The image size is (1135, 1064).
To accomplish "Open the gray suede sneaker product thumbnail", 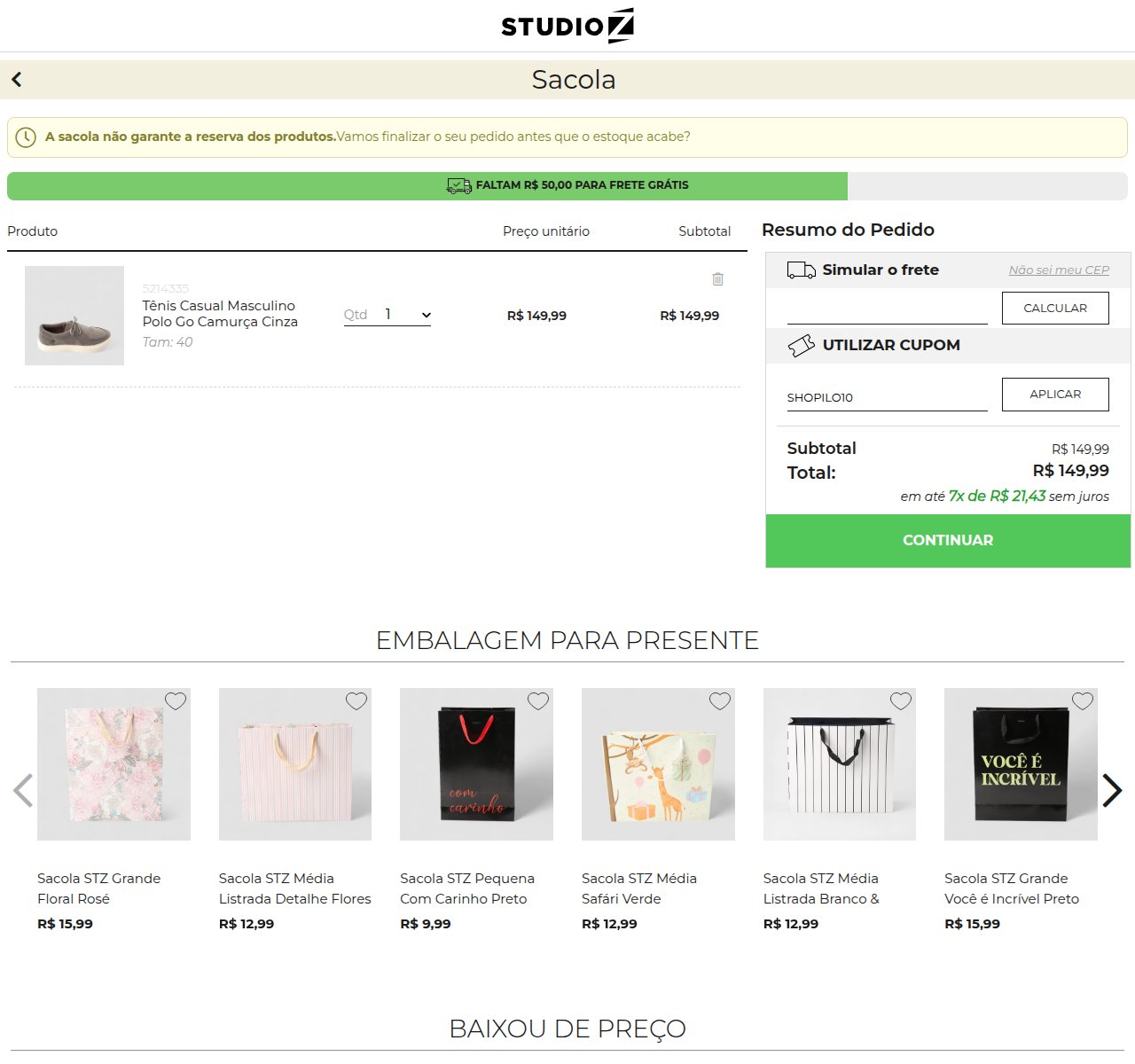I will pos(74,316).
